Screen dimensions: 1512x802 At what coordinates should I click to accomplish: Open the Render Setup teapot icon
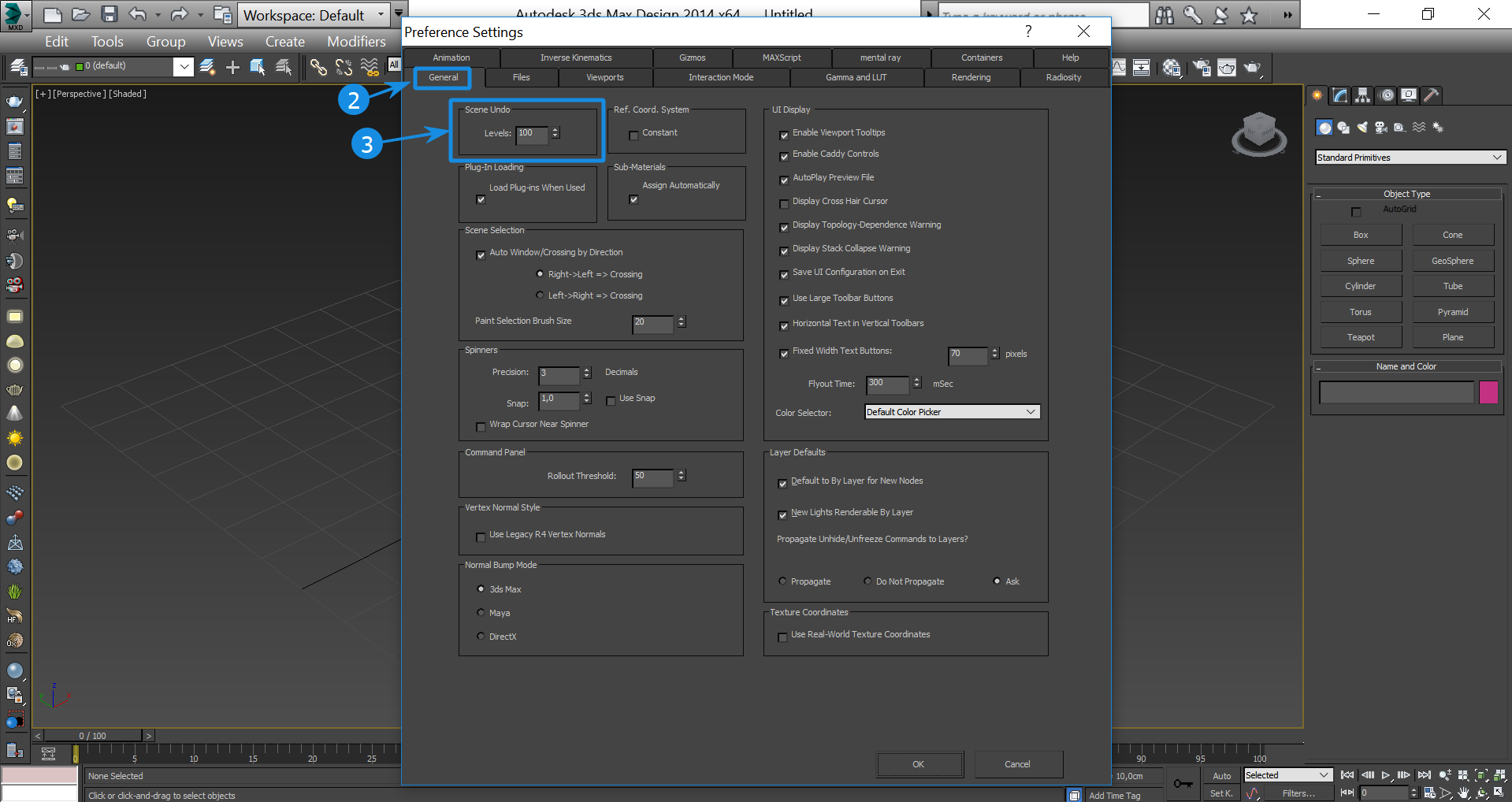coord(1201,68)
